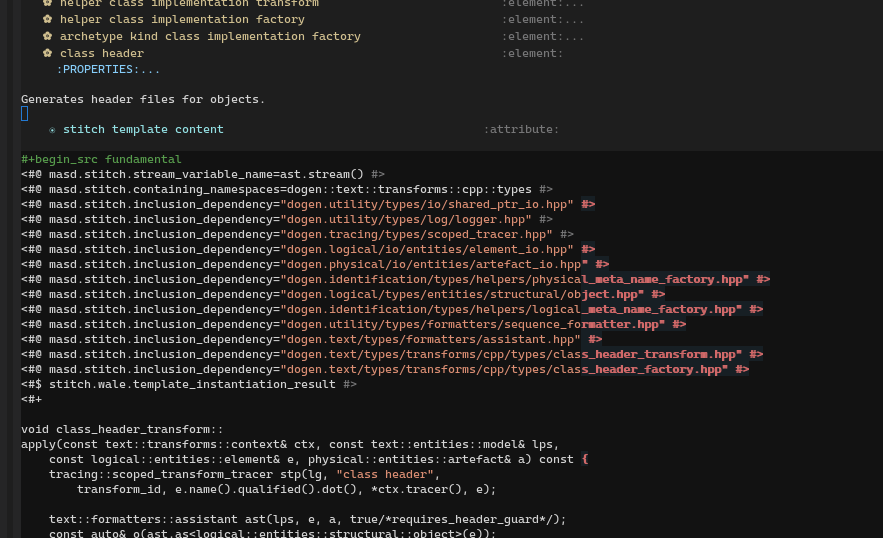
Task: Click the '<#+' block opener line
Action: coord(32,399)
